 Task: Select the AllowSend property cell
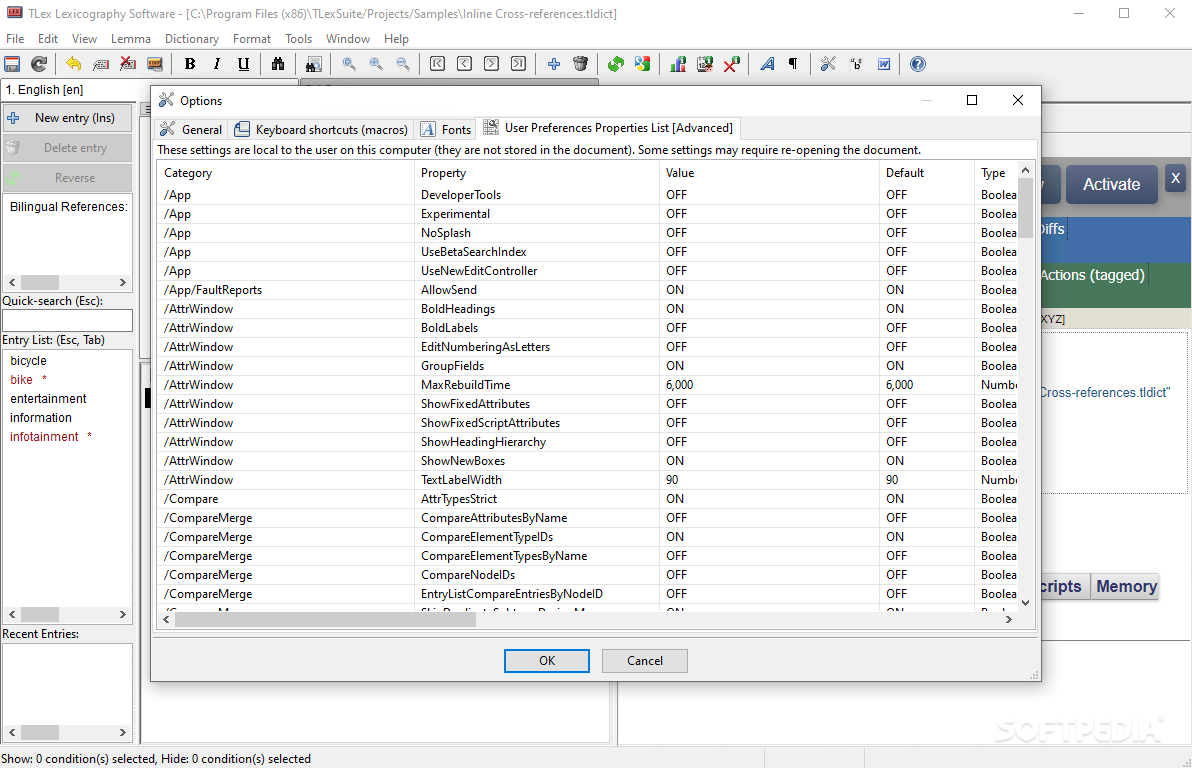click(537, 290)
